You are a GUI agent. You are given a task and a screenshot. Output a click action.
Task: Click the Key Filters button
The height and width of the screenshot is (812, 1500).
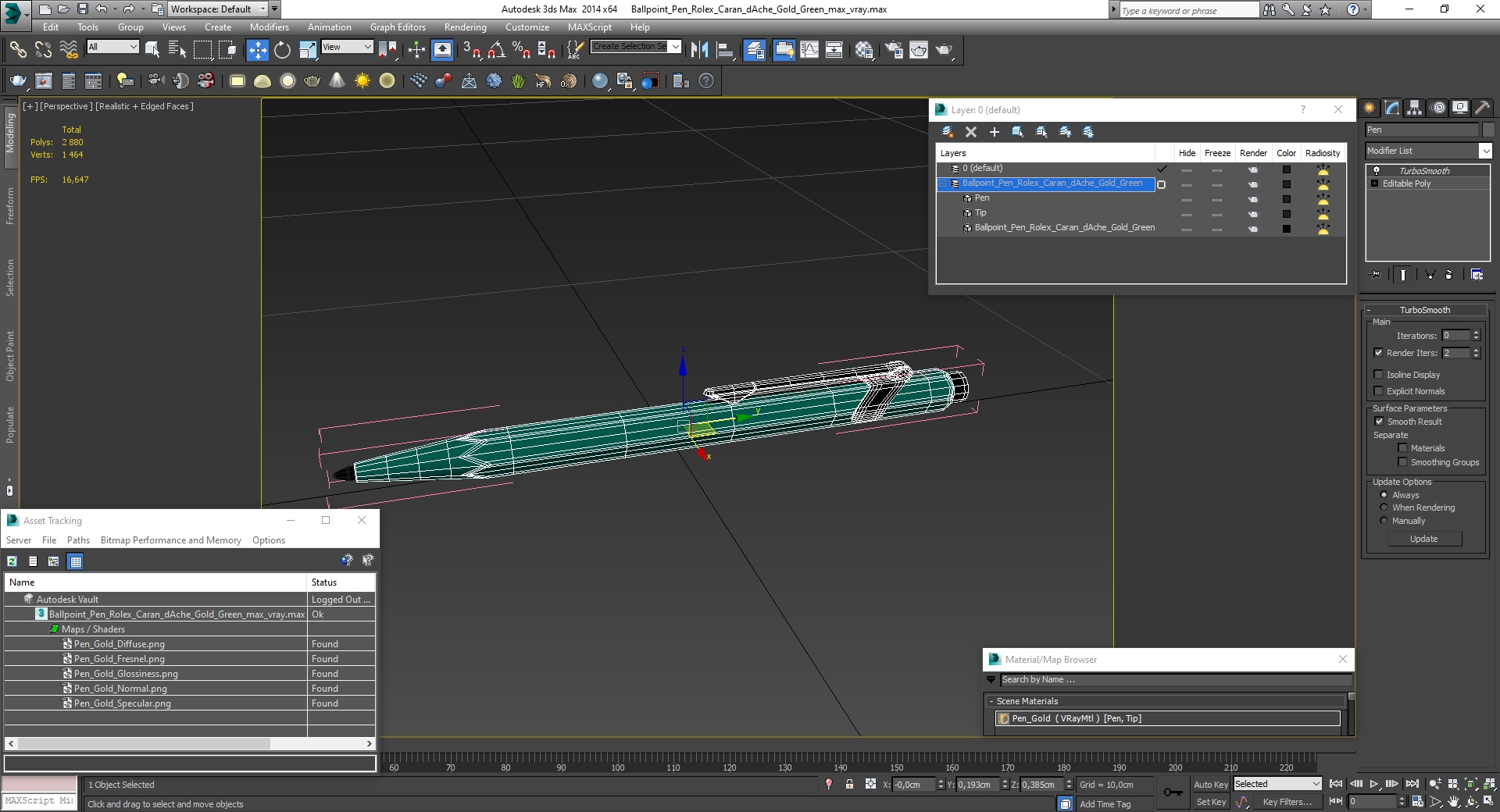tap(1287, 802)
